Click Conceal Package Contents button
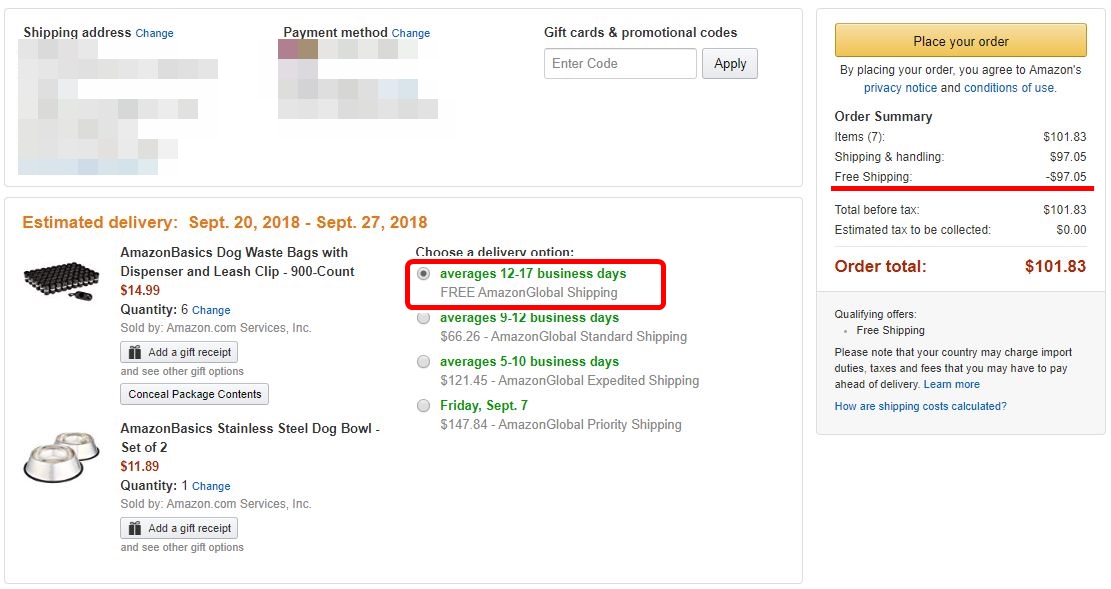Viewport: 1111px width, 589px height. click(x=195, y=394)
